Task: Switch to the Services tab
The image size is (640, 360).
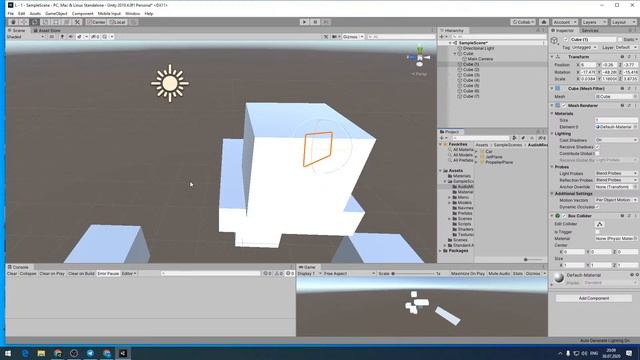Action: (590, 31)
